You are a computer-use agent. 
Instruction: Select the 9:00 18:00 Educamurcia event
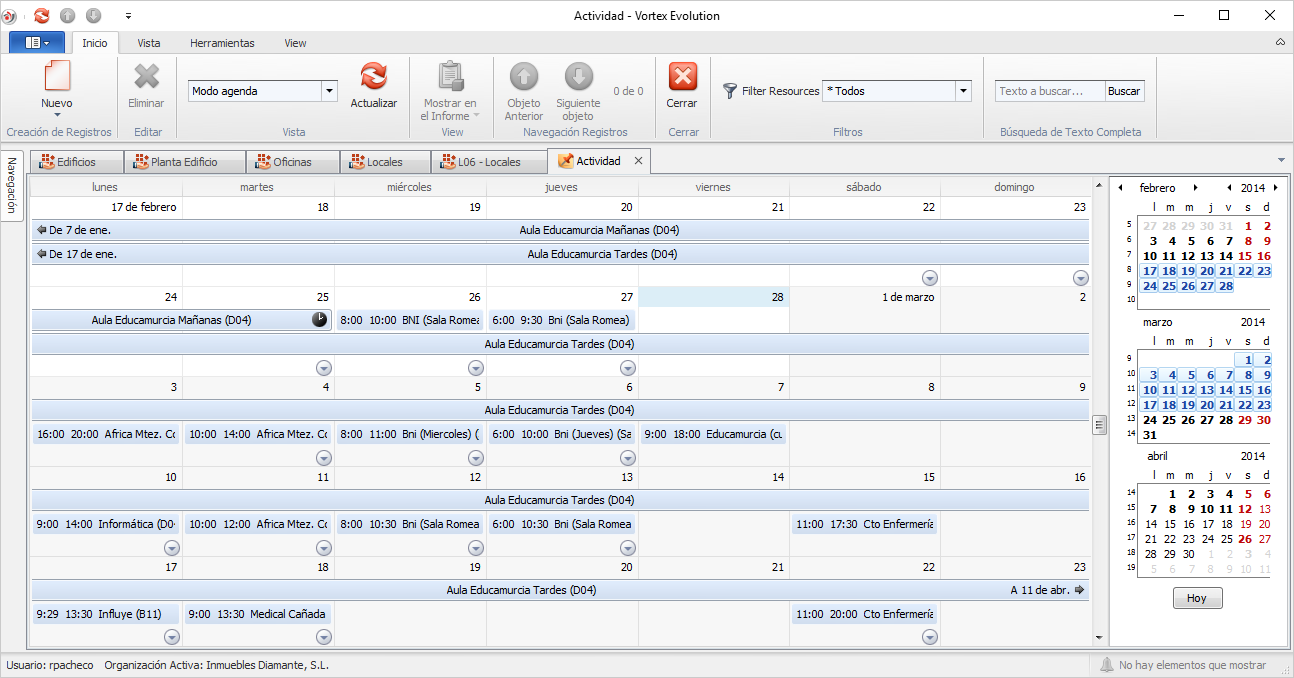(713, 434)
